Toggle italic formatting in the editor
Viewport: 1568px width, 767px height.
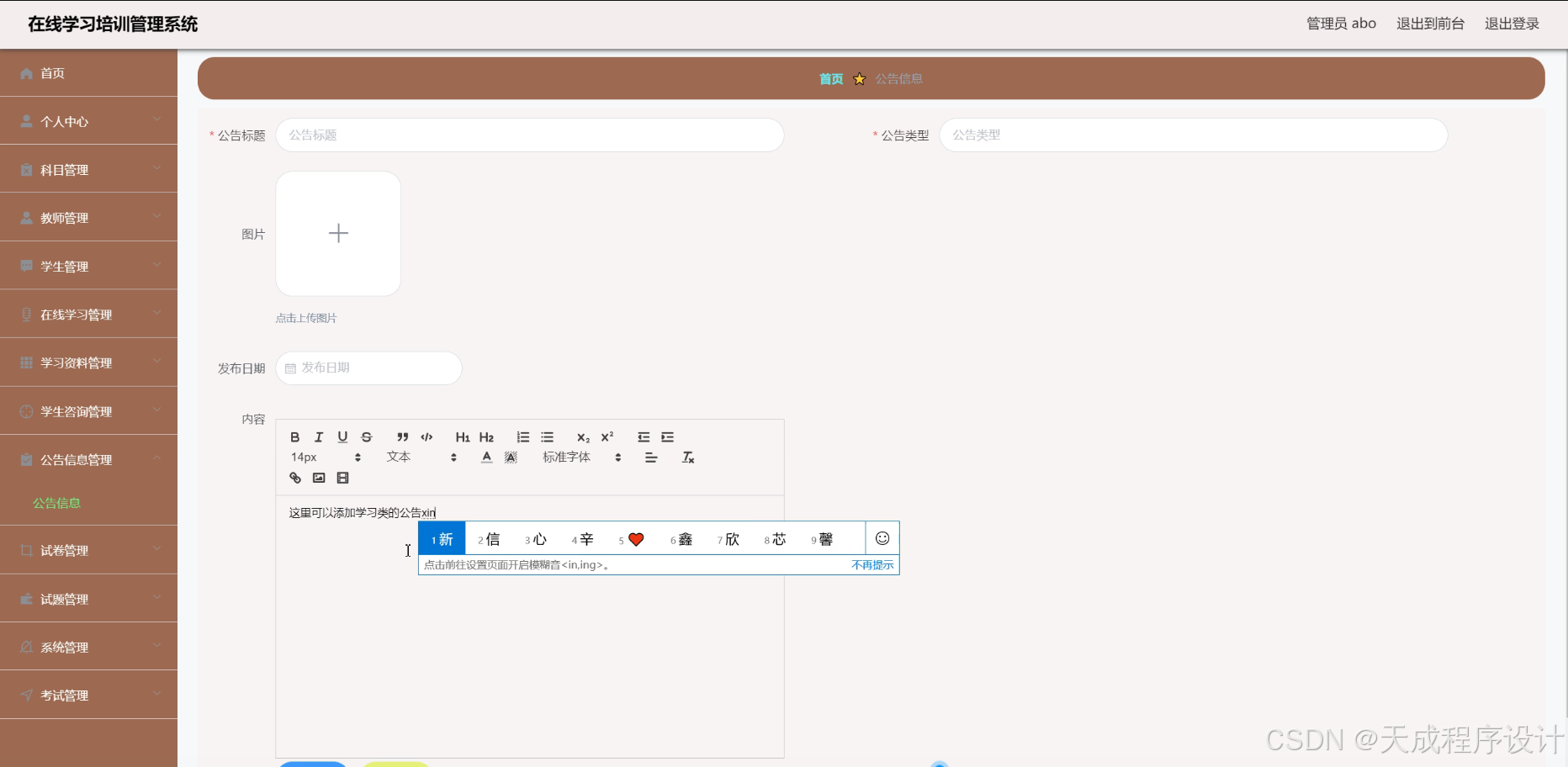tap(319, 436)
